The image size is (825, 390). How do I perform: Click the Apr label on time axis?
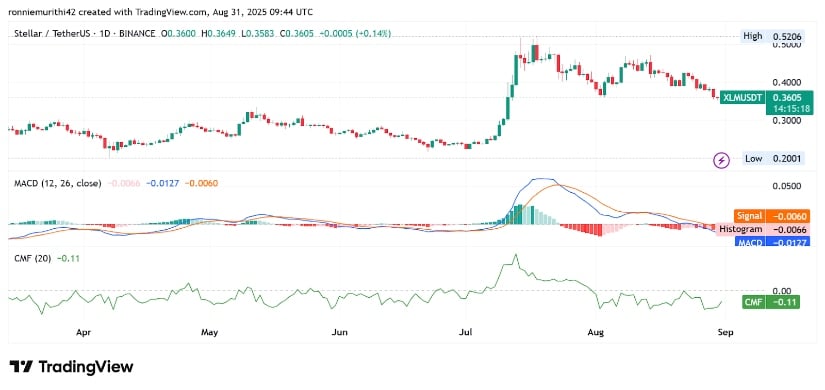coord(82,333)
